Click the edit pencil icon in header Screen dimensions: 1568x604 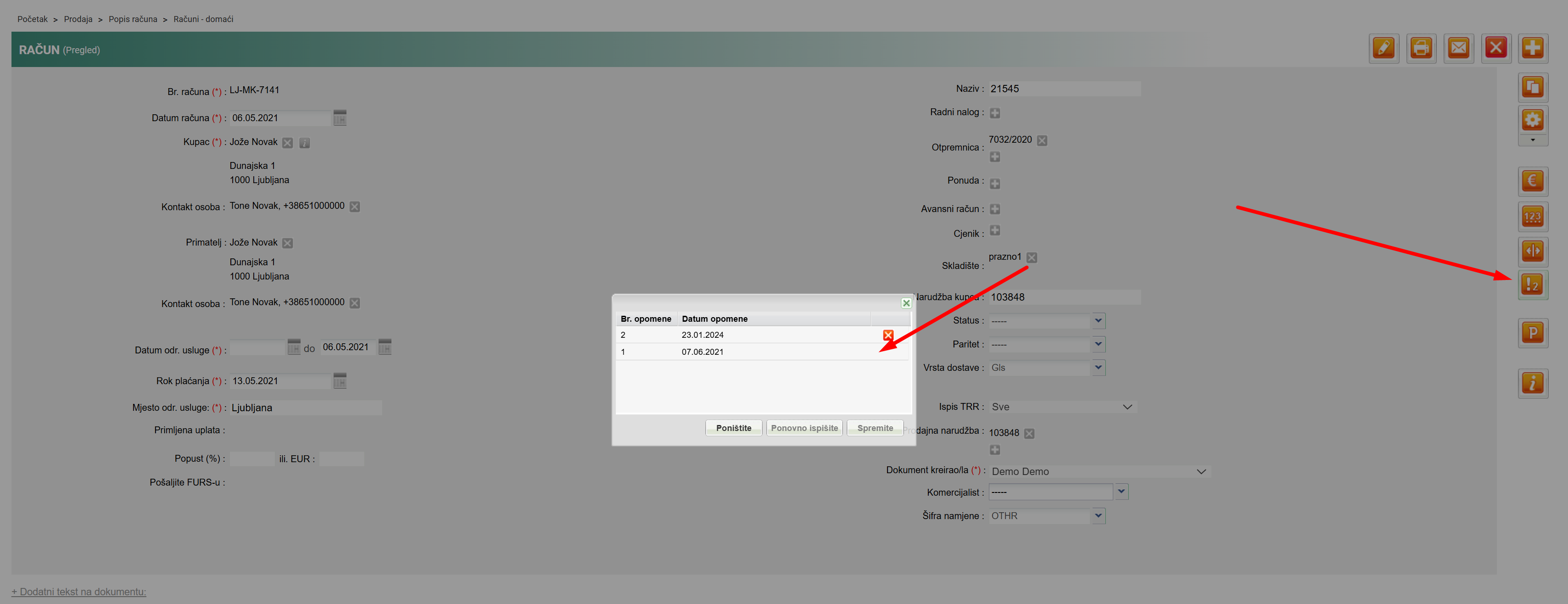pyautogui.click(x=1384, y=48)
